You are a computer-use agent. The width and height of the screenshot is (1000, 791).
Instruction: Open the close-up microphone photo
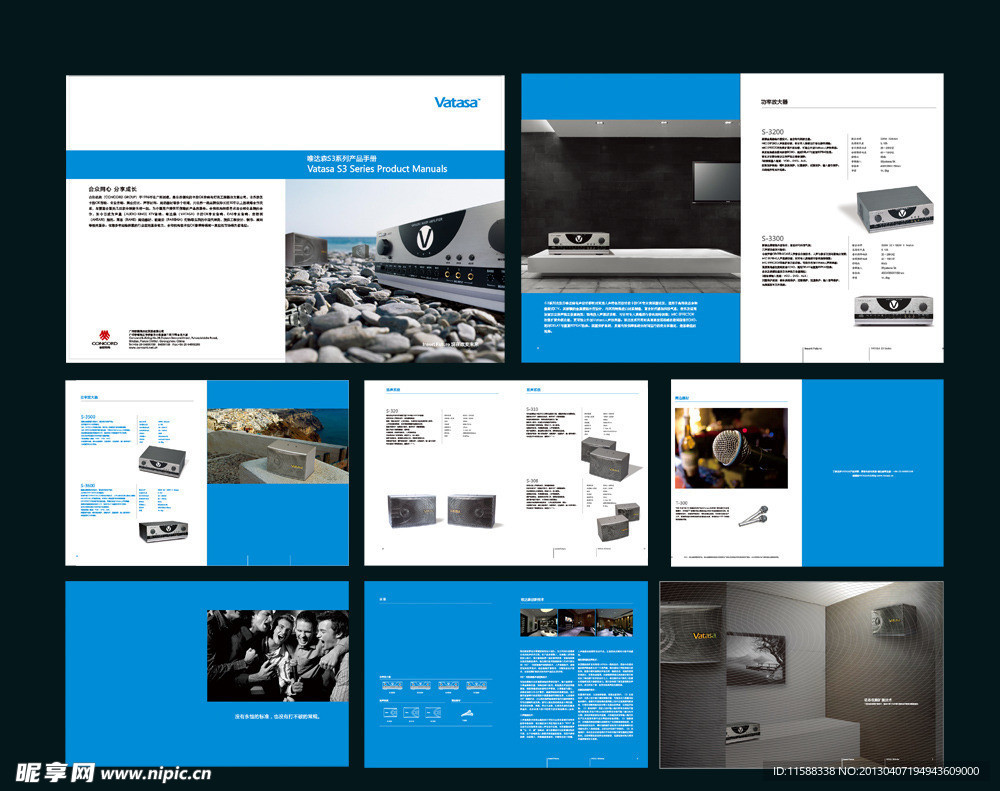732,448
